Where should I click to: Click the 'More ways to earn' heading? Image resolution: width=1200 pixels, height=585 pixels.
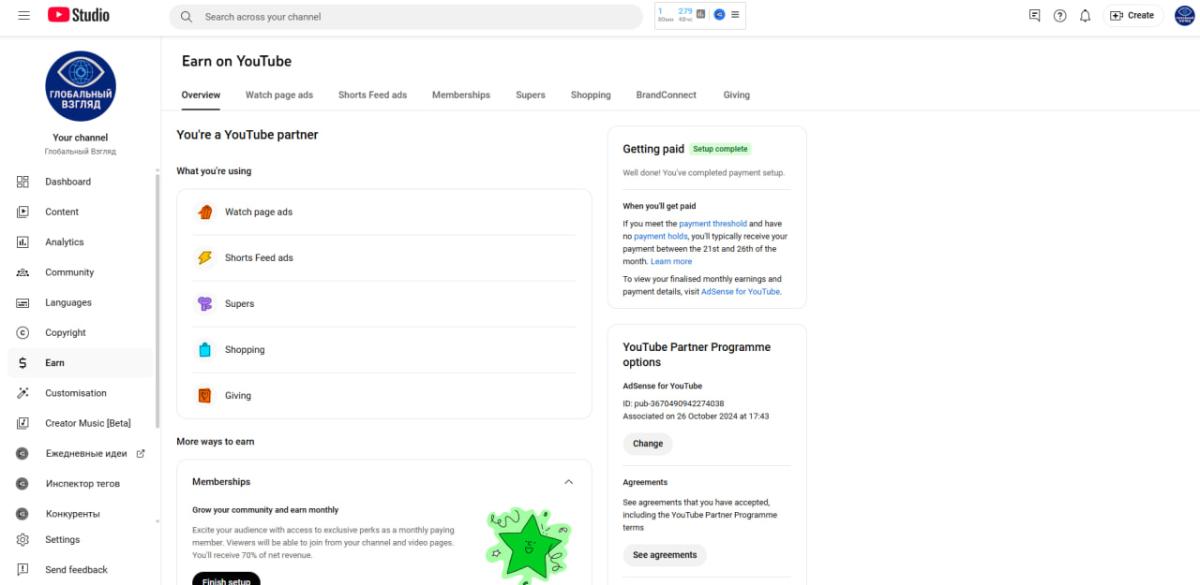[215, 441]
